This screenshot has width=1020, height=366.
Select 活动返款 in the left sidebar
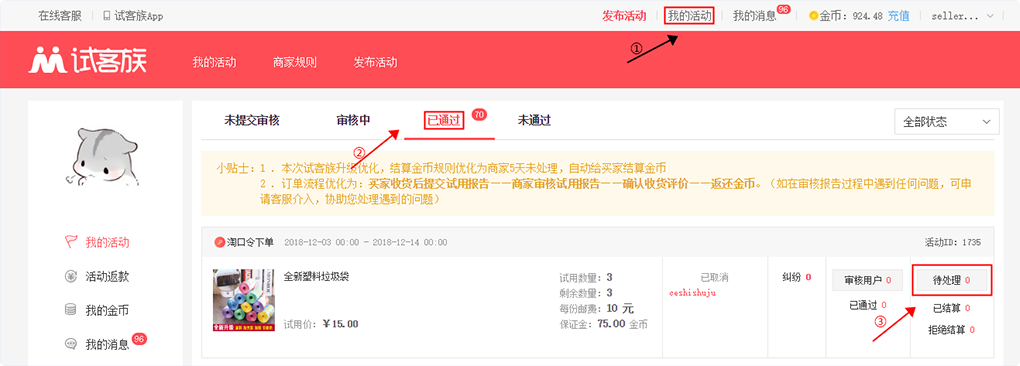107,276
